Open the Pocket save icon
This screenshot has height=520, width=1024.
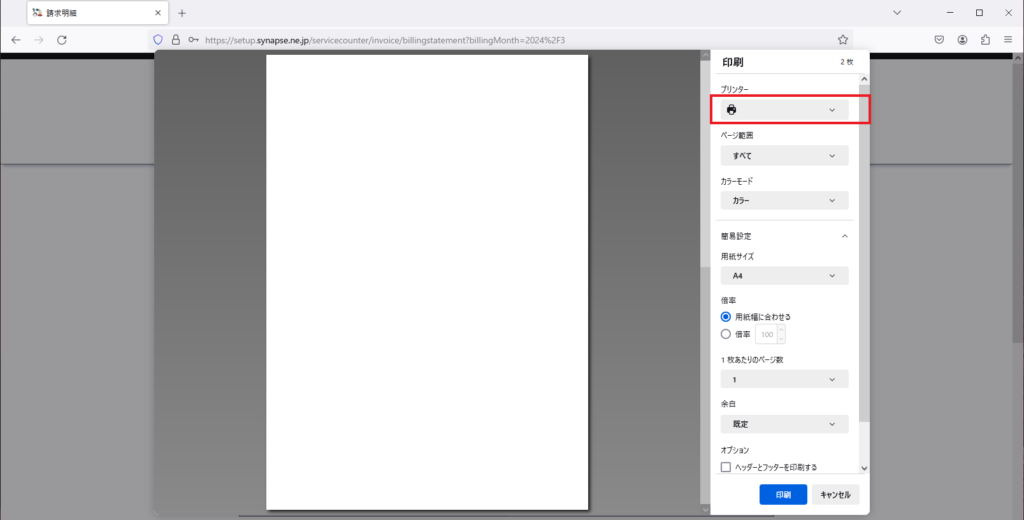point(939,40)
